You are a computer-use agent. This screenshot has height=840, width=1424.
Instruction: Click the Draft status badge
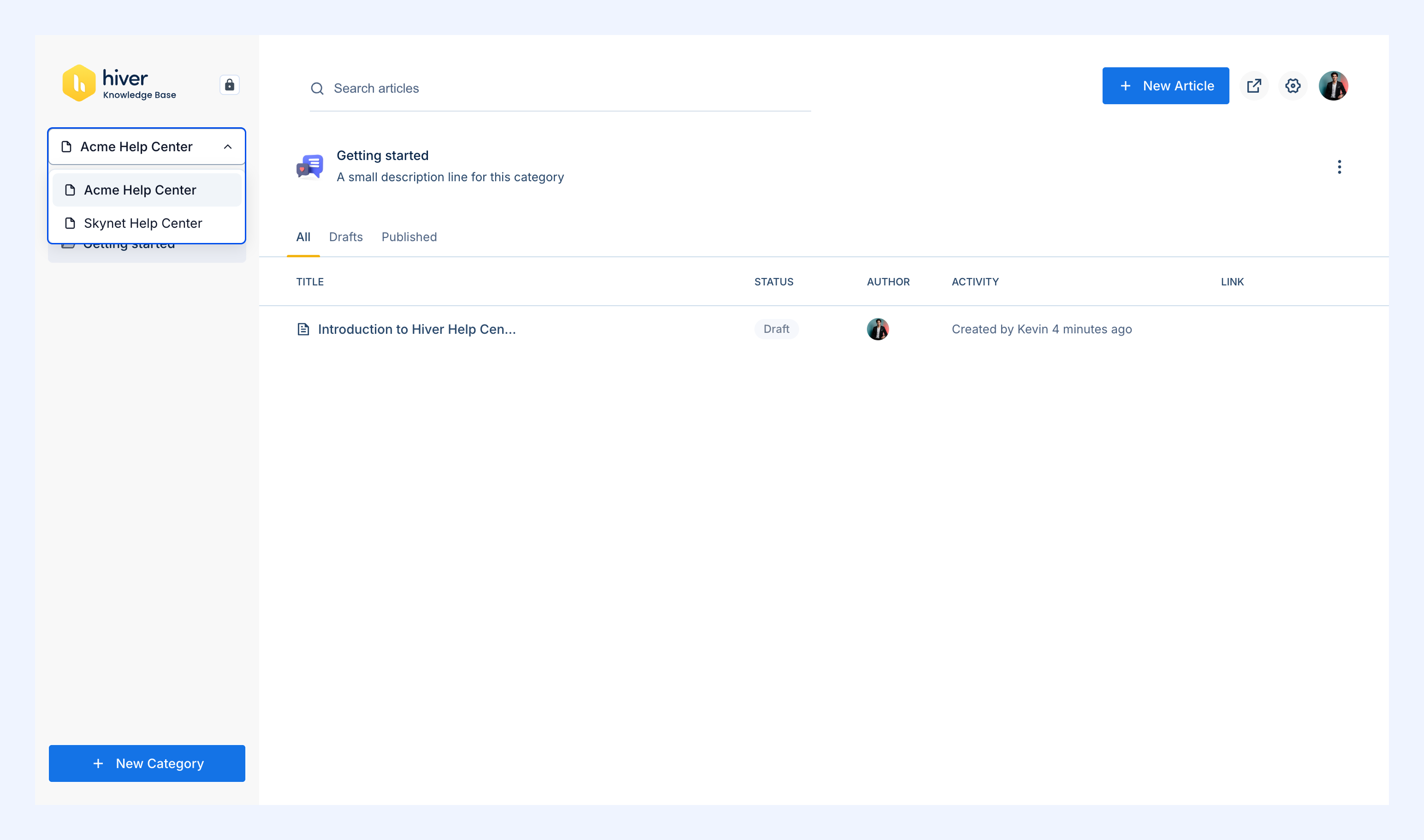pos(776,329)
